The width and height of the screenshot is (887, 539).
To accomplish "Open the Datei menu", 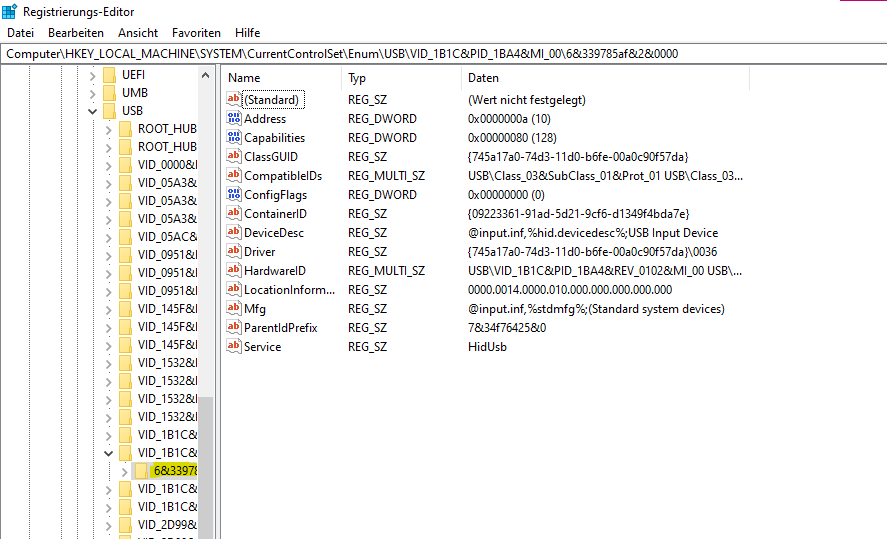I will pos(20,33).
